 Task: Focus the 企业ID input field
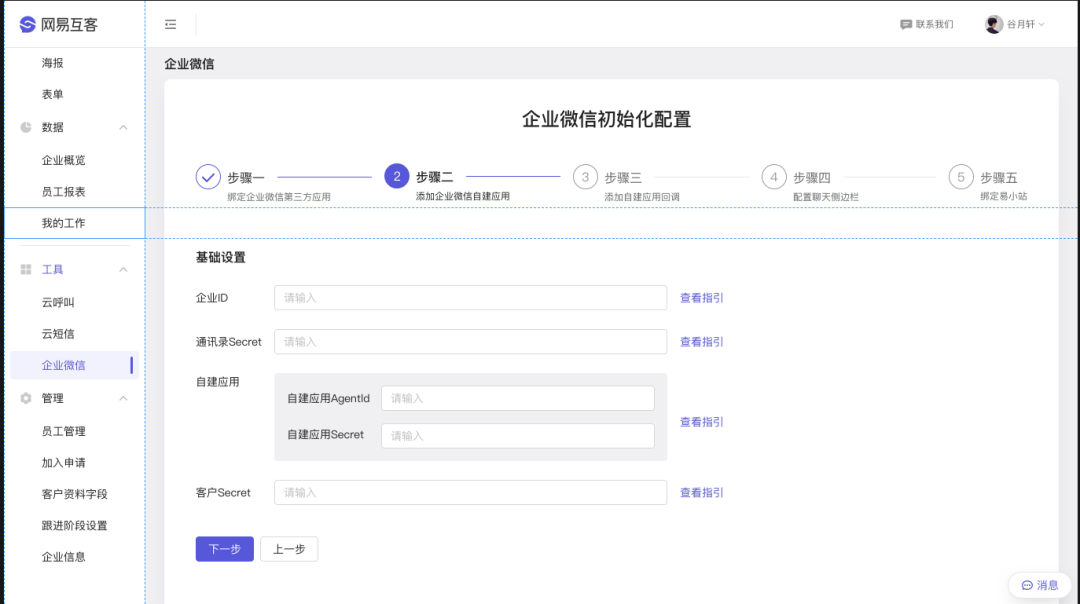pyautogui.click(x=470, y=298)
